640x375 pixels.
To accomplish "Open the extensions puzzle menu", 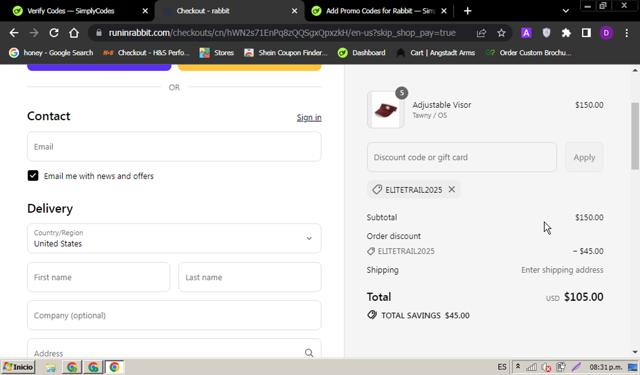I will click(x=566, y=33).
